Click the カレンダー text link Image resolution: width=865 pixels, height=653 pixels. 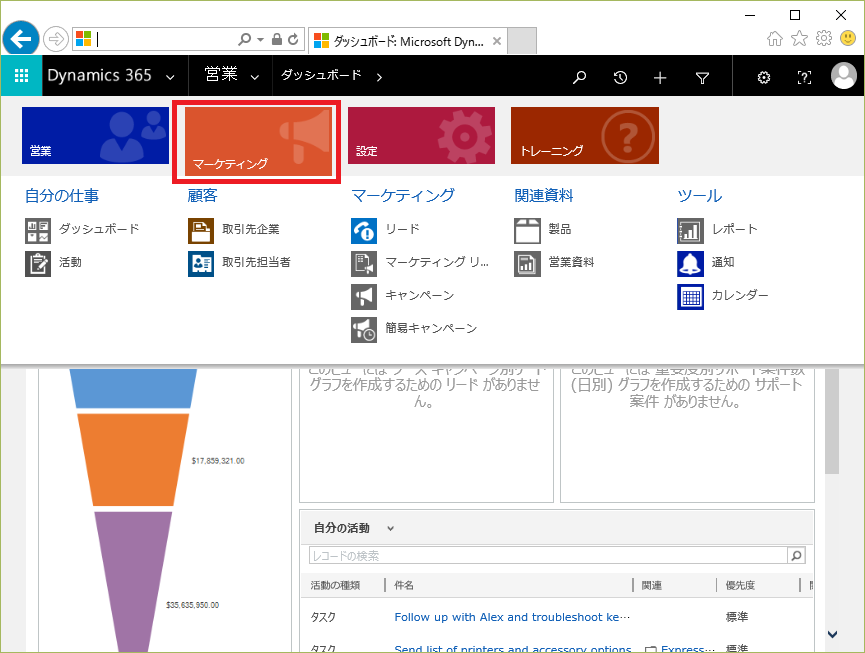pos(740,296)
